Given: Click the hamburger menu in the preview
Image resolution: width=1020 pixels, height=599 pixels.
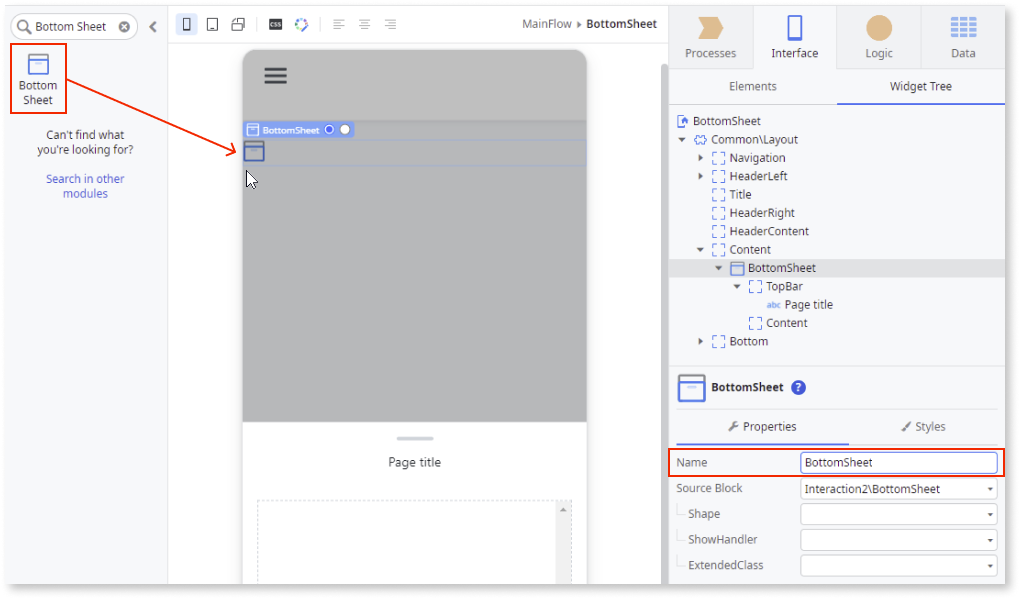Looking at the screenshot, I should (275, 75).
